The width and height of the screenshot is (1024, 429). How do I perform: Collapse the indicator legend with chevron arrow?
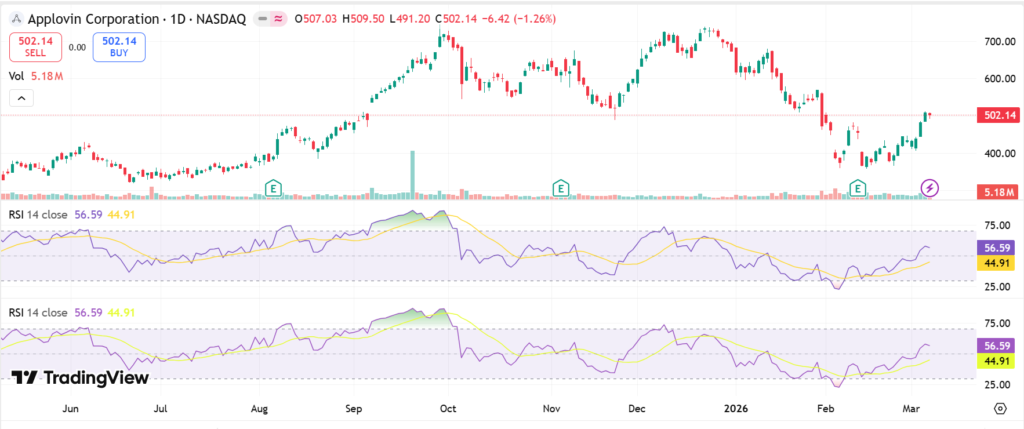(x=19, y=98)
